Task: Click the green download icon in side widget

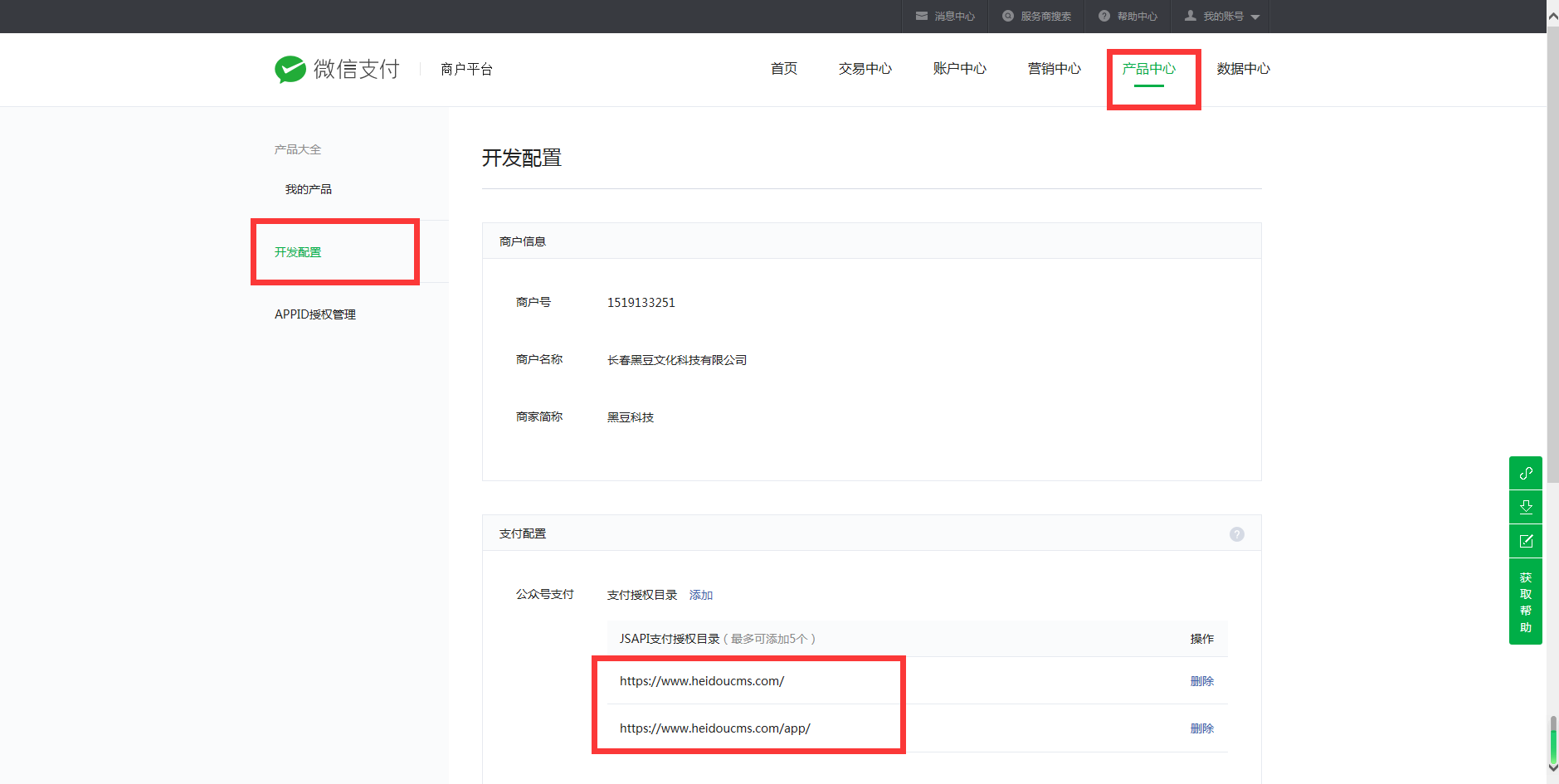Action: (1526, 507)
